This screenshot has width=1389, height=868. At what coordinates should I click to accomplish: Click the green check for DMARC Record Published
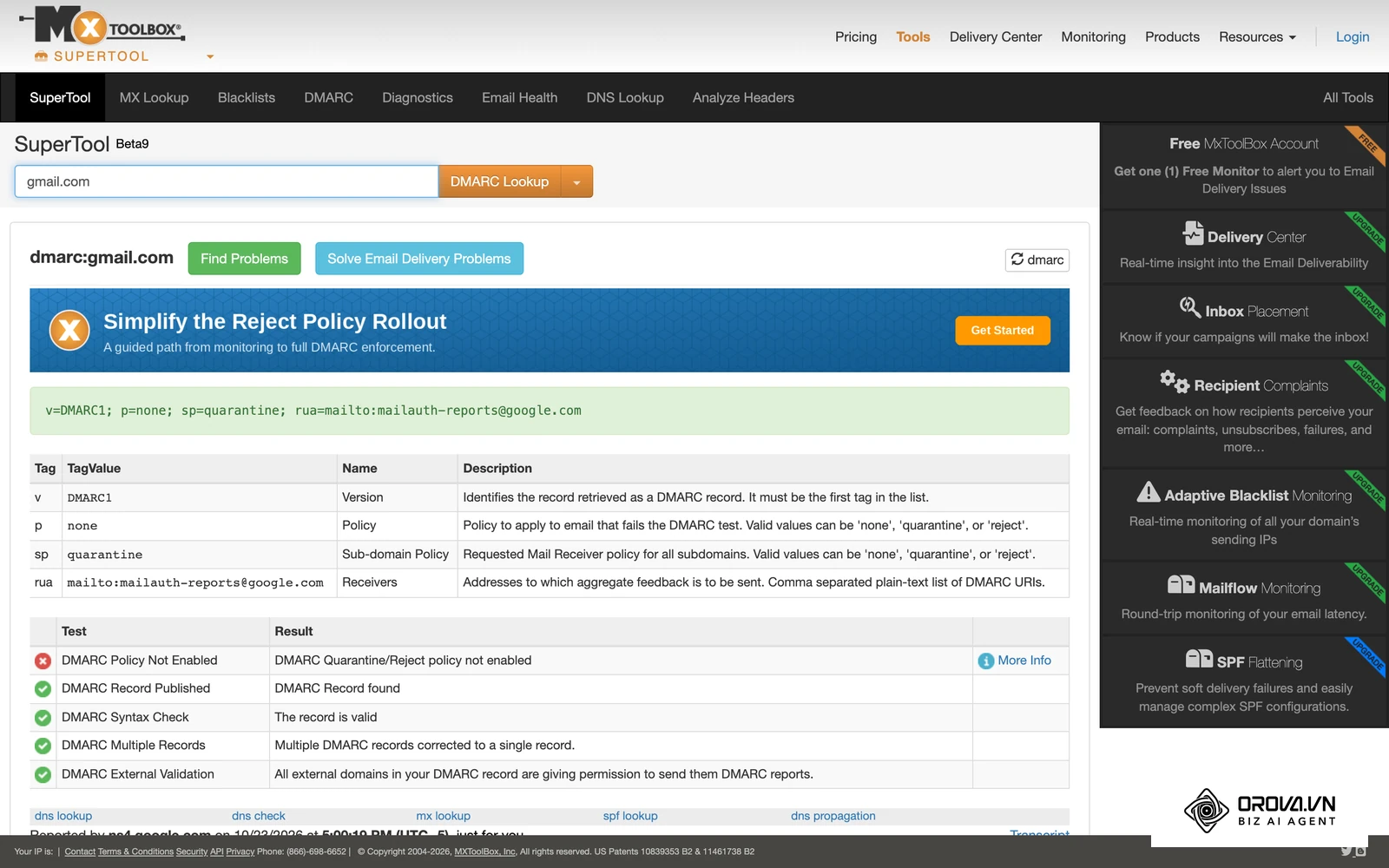click(x=43, y=689)
